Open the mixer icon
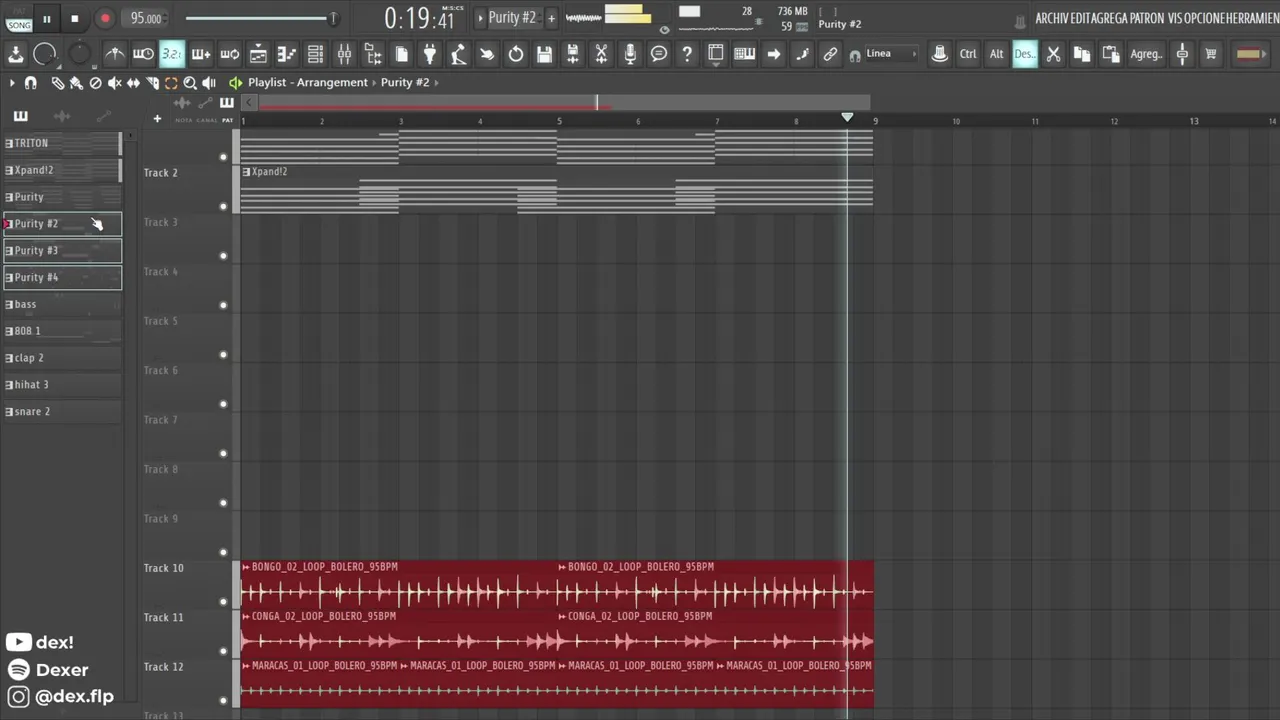1280x720 pixels. pyautogui.click(x=344, y=54)
